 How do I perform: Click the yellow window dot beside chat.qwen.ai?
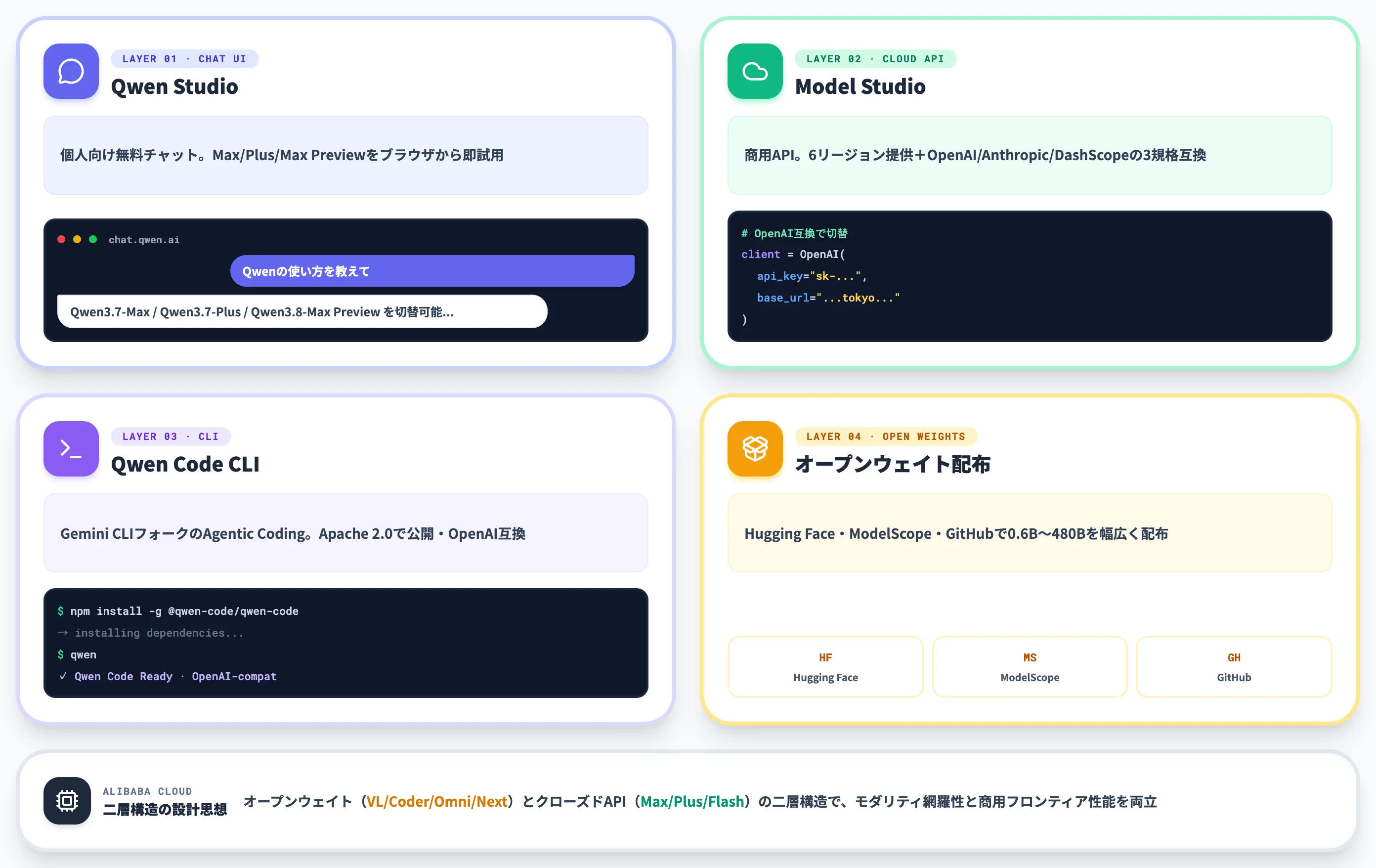tap(77, 239)
